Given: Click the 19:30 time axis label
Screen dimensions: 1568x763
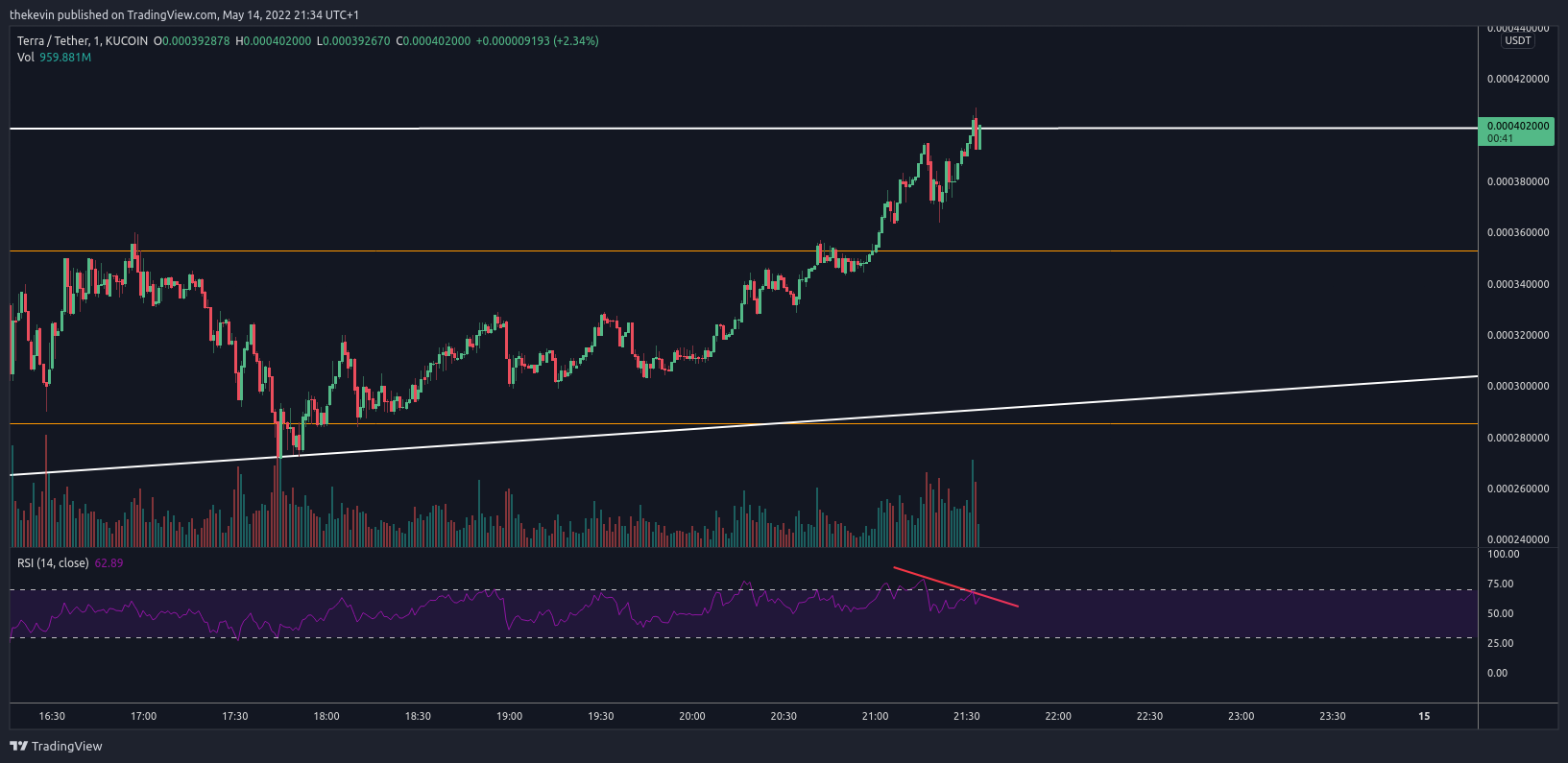Looking at the screenshot, I should (x=601, y=716).
